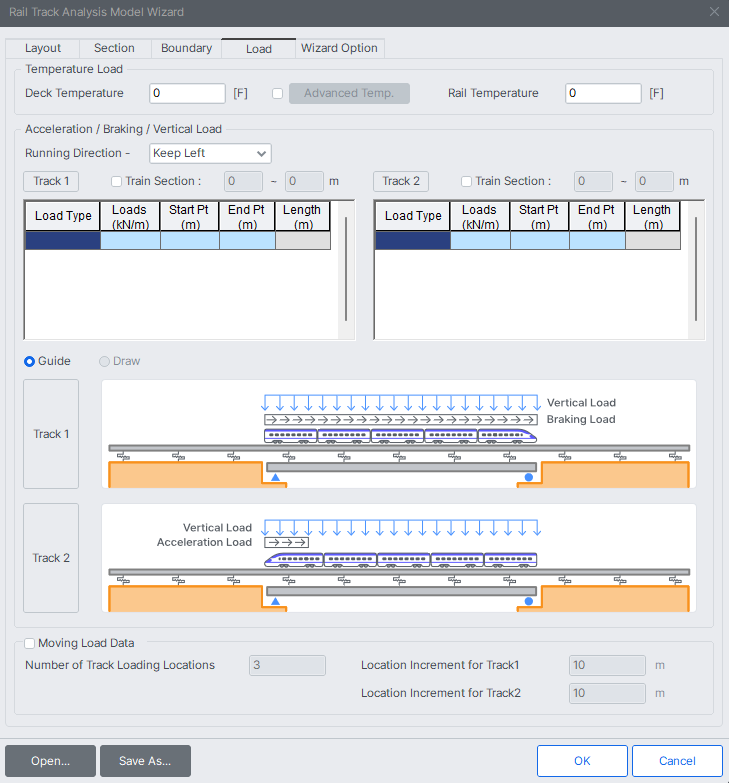
Task: Click Number of Track Loading Locations field
Action: [288, 665]
